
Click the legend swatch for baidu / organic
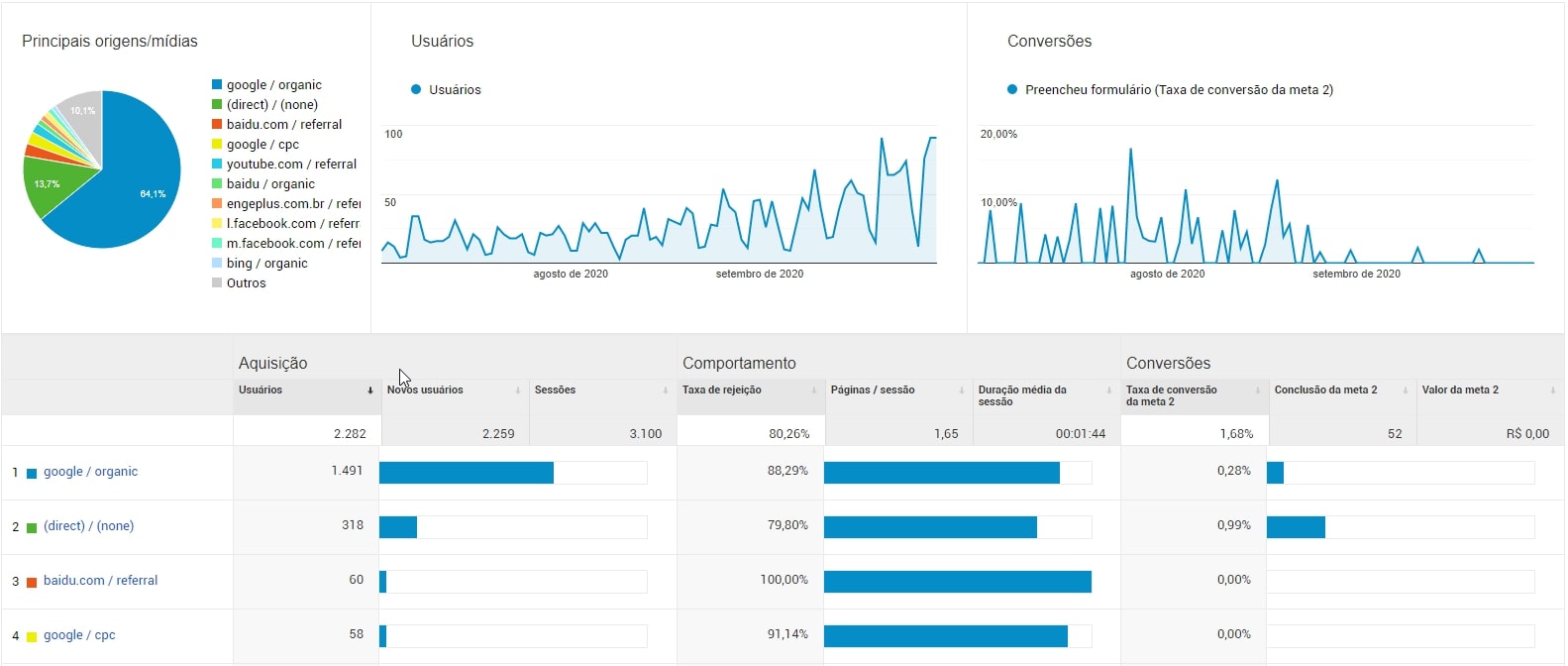tap(217, 183)
